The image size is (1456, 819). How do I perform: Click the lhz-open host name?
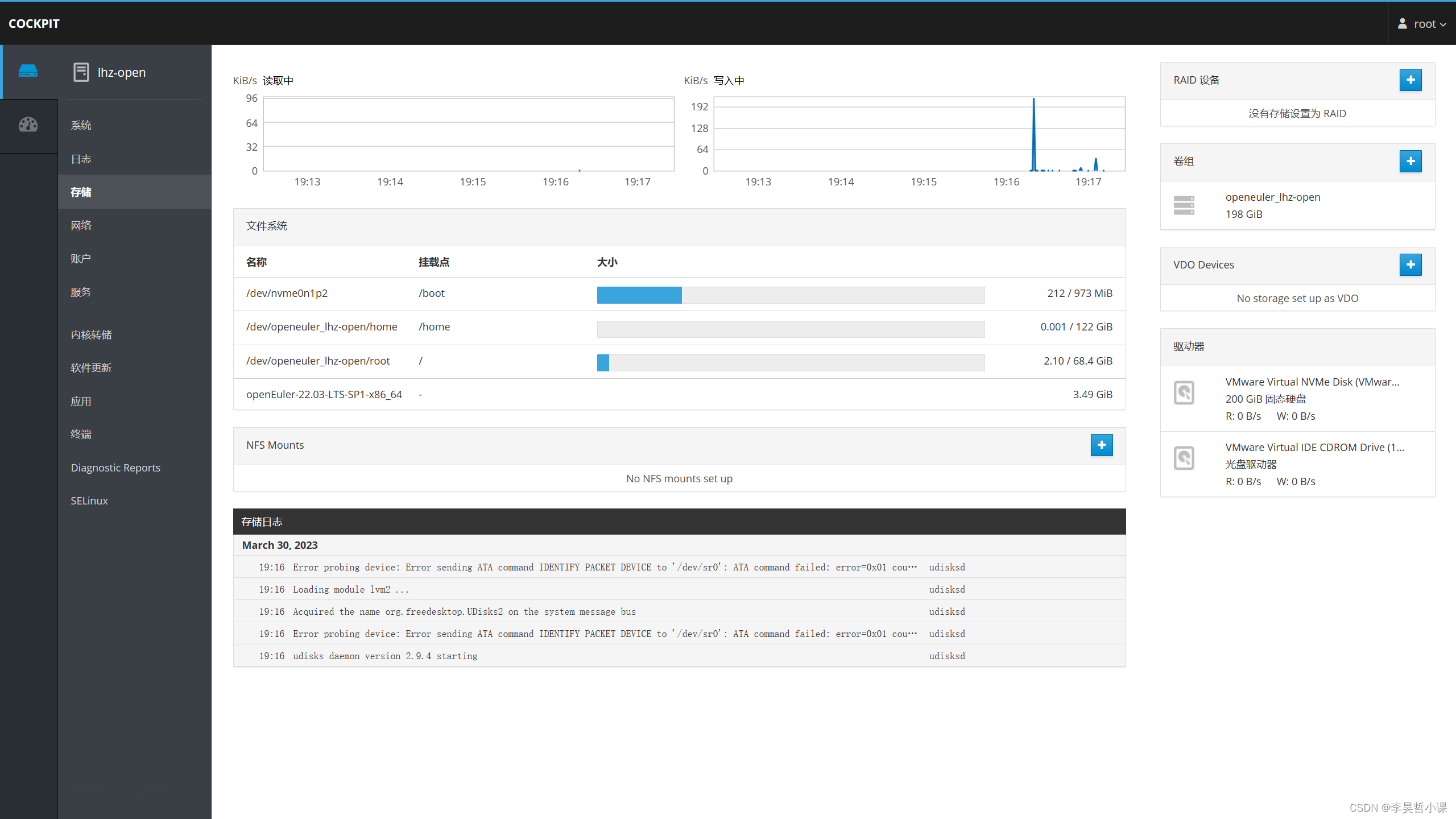click(122, 72)
